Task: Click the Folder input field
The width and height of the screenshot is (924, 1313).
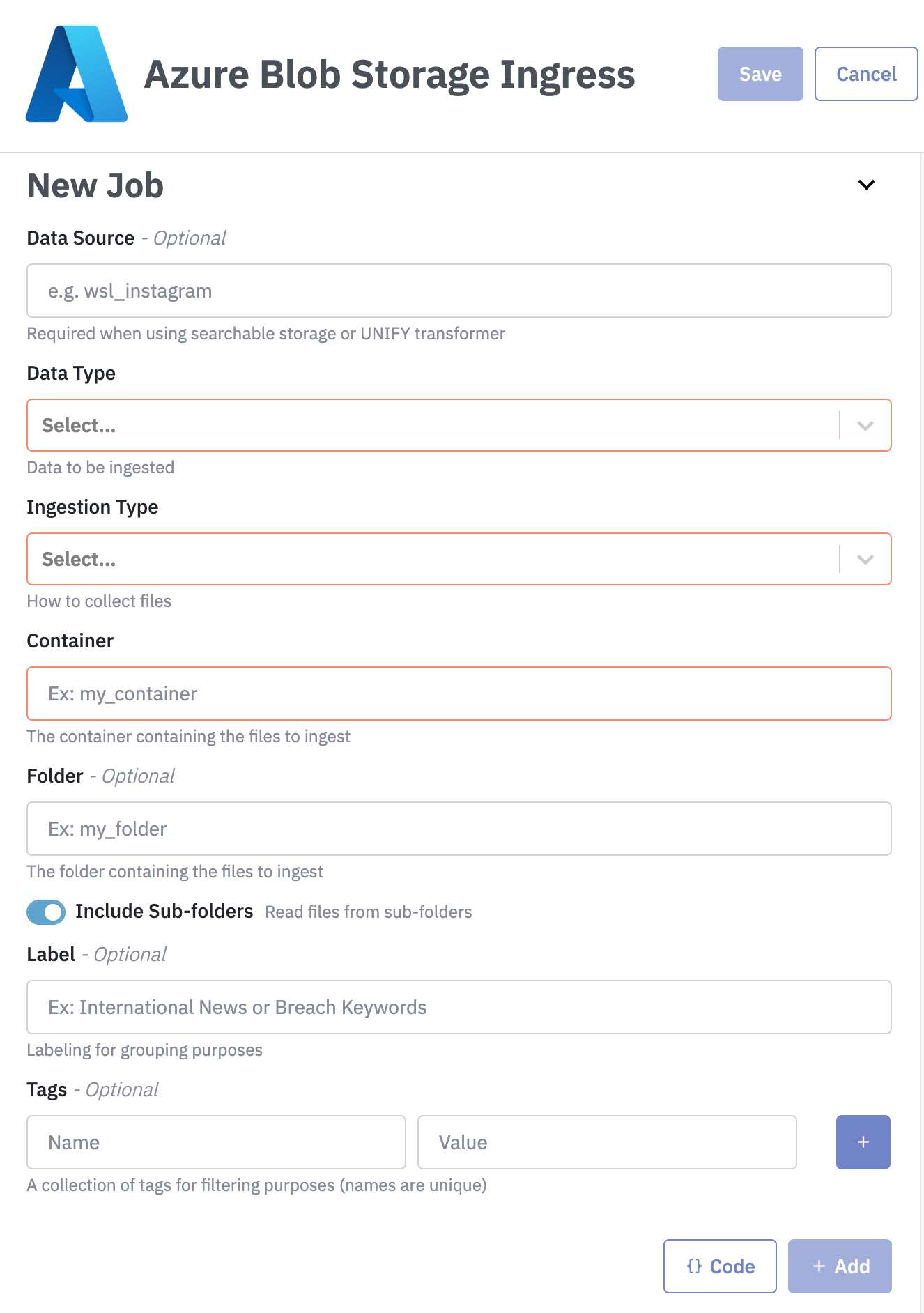Action: 459,829
